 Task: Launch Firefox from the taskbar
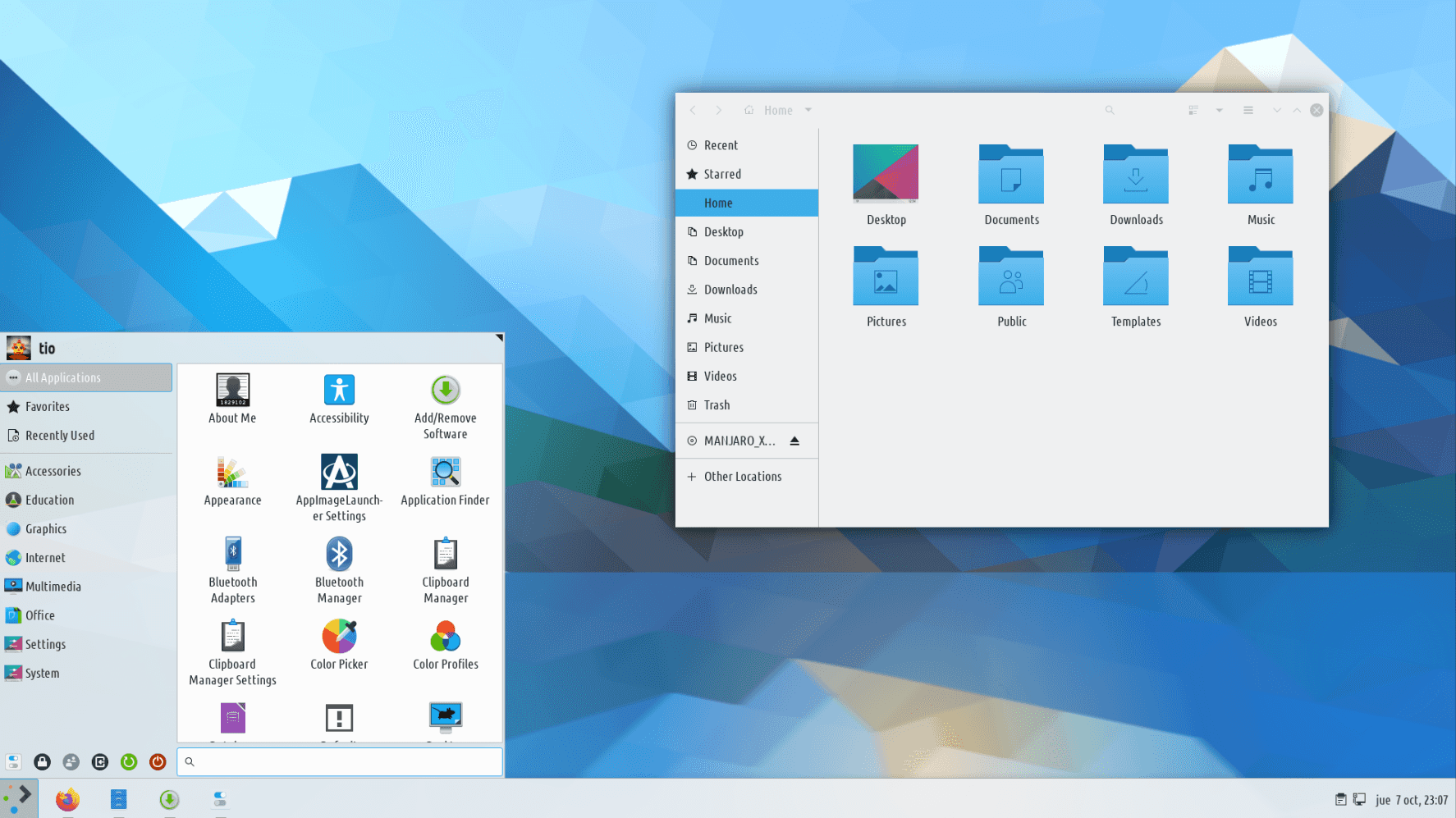[67, 799]
